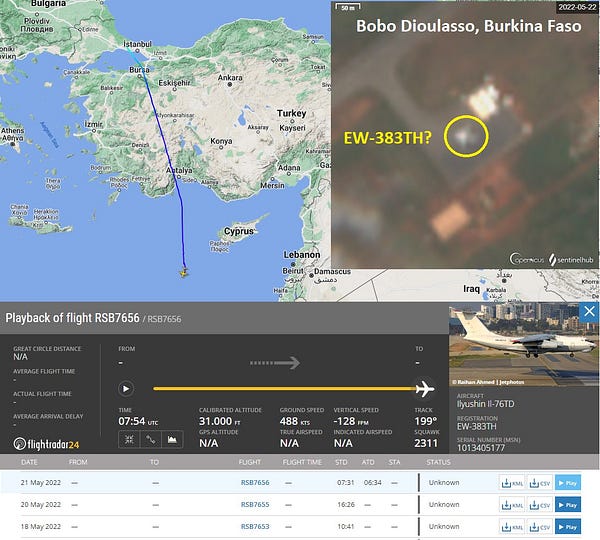Click STD value 16:26 in second row
This screenshot has height=540, width=600.
click(x=346, y=504)
